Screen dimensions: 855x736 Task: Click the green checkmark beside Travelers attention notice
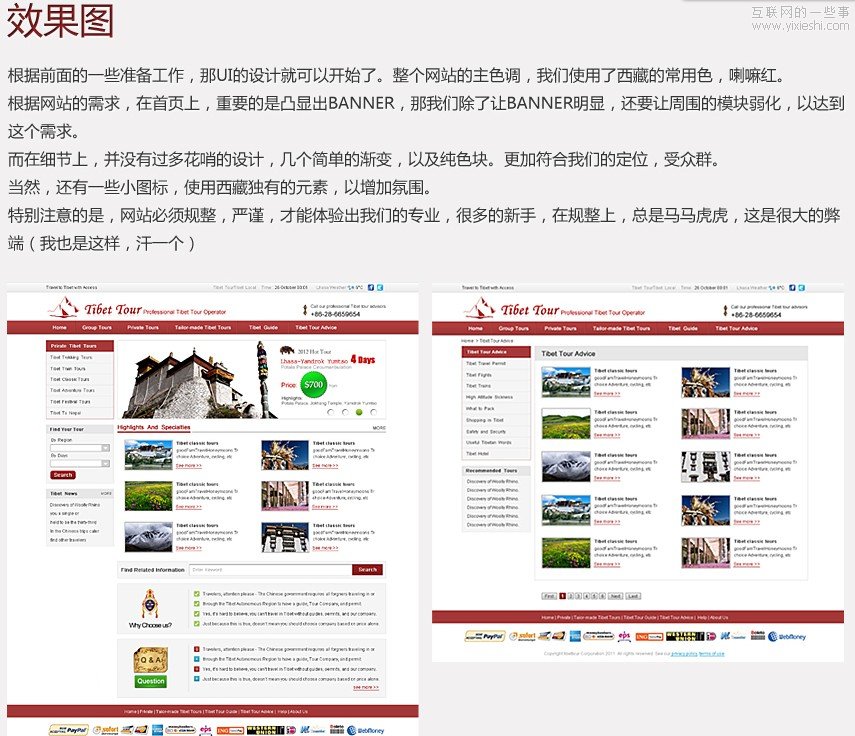(195, 594)
